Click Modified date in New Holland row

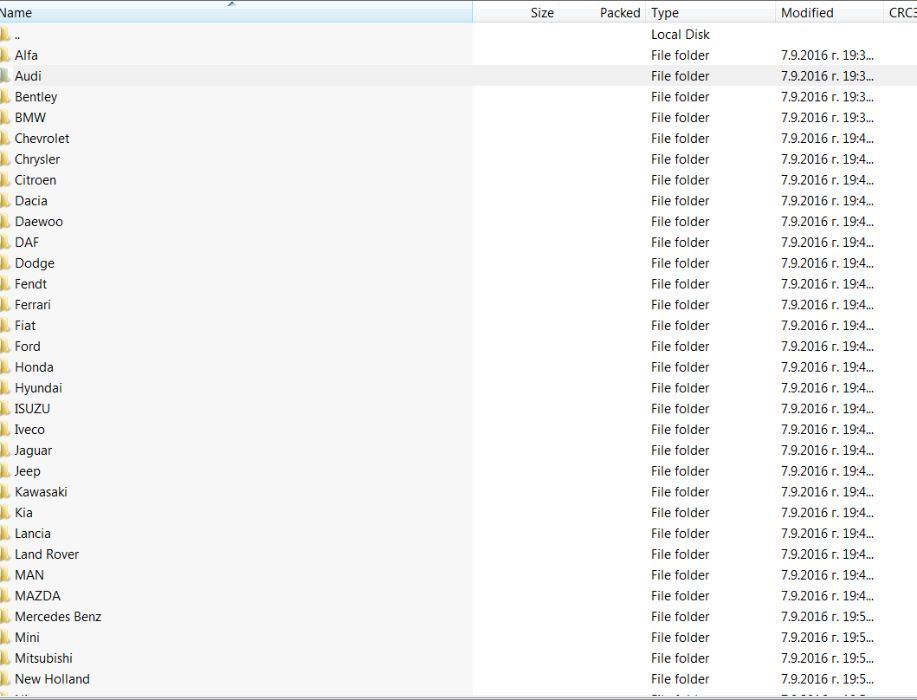[x=827, y=679]
